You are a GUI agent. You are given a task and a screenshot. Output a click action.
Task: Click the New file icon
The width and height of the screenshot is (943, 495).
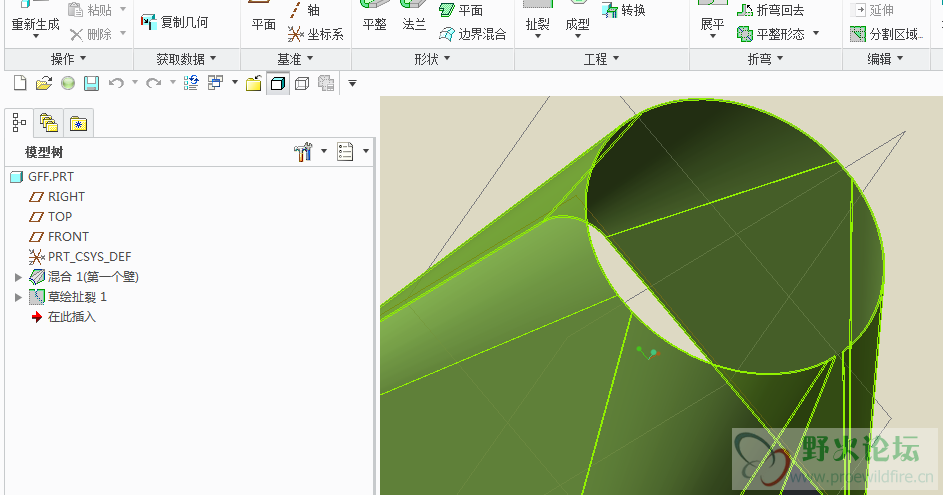20,83
